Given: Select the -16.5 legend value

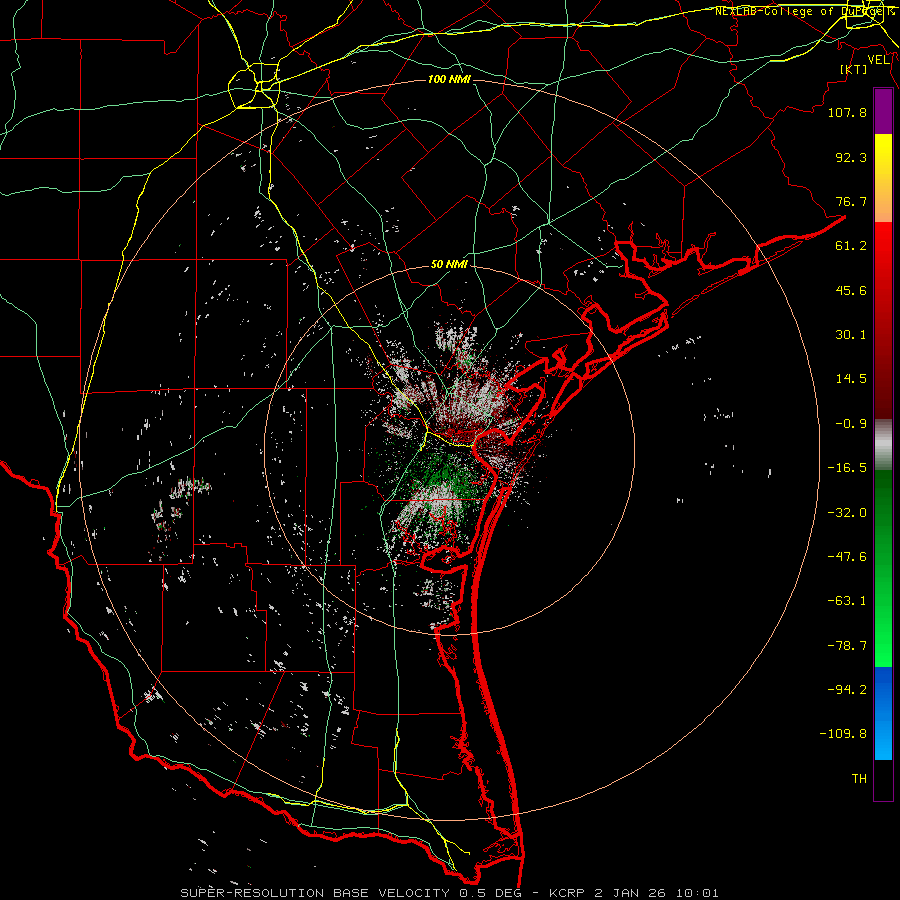Looking at the screenshot, I should click(847, 468).
